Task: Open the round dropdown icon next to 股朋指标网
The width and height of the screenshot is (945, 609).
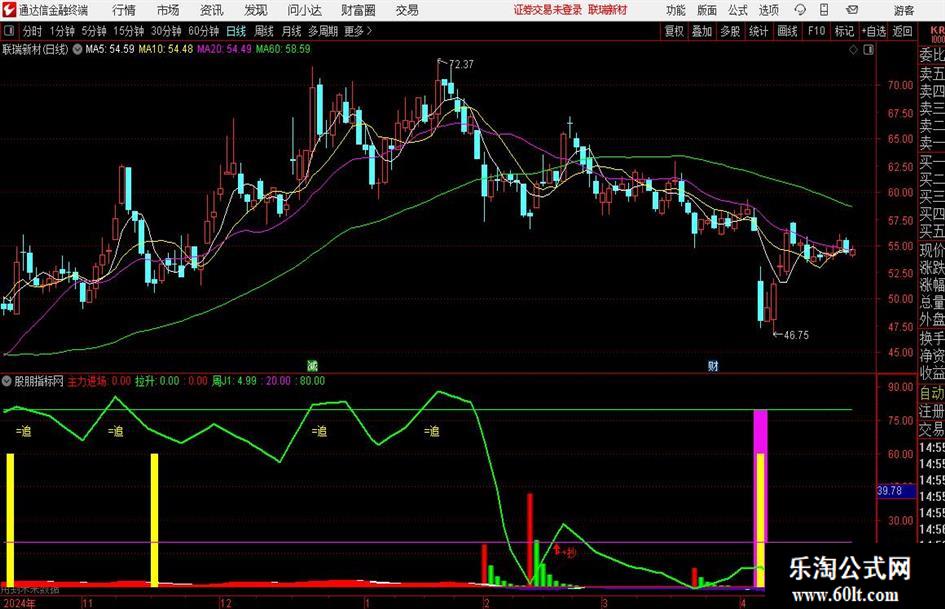Action: click(x=7, y=381)
